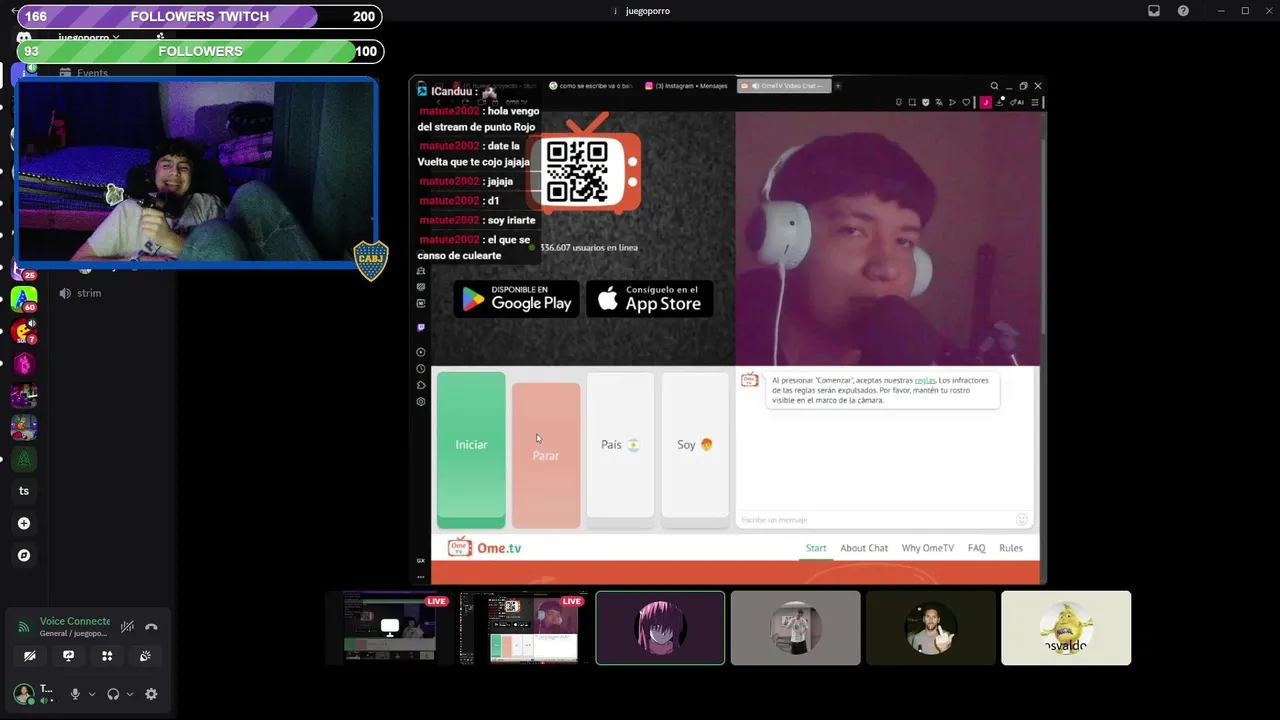Viewport: 1280px width, 720px height.
Task: Click browser search magnifier icon
Action: click(994, 86)
